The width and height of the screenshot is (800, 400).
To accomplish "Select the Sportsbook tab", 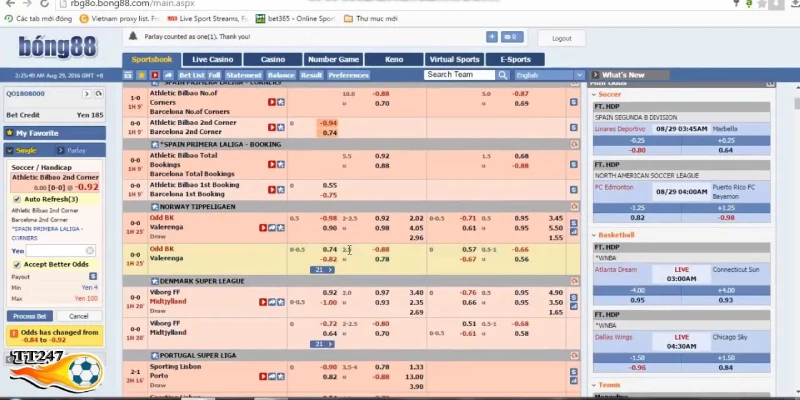I will (152, 60).
